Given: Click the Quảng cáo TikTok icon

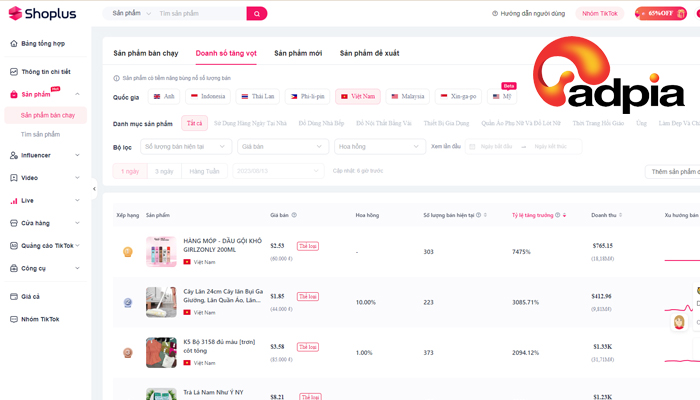Looking at the screenshot, I should (x=14, y=246).
